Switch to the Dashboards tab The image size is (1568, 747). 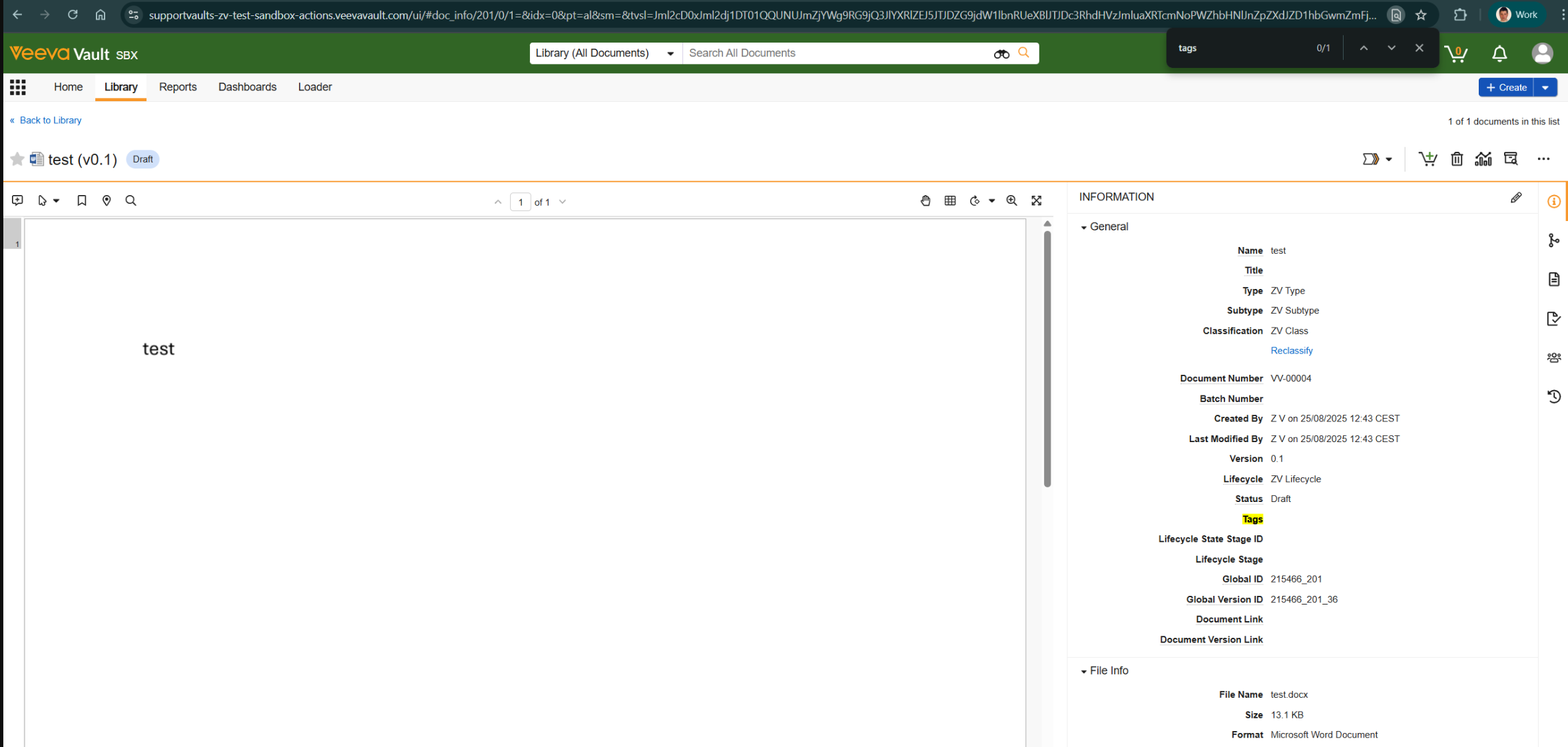(x=247, y=87)
